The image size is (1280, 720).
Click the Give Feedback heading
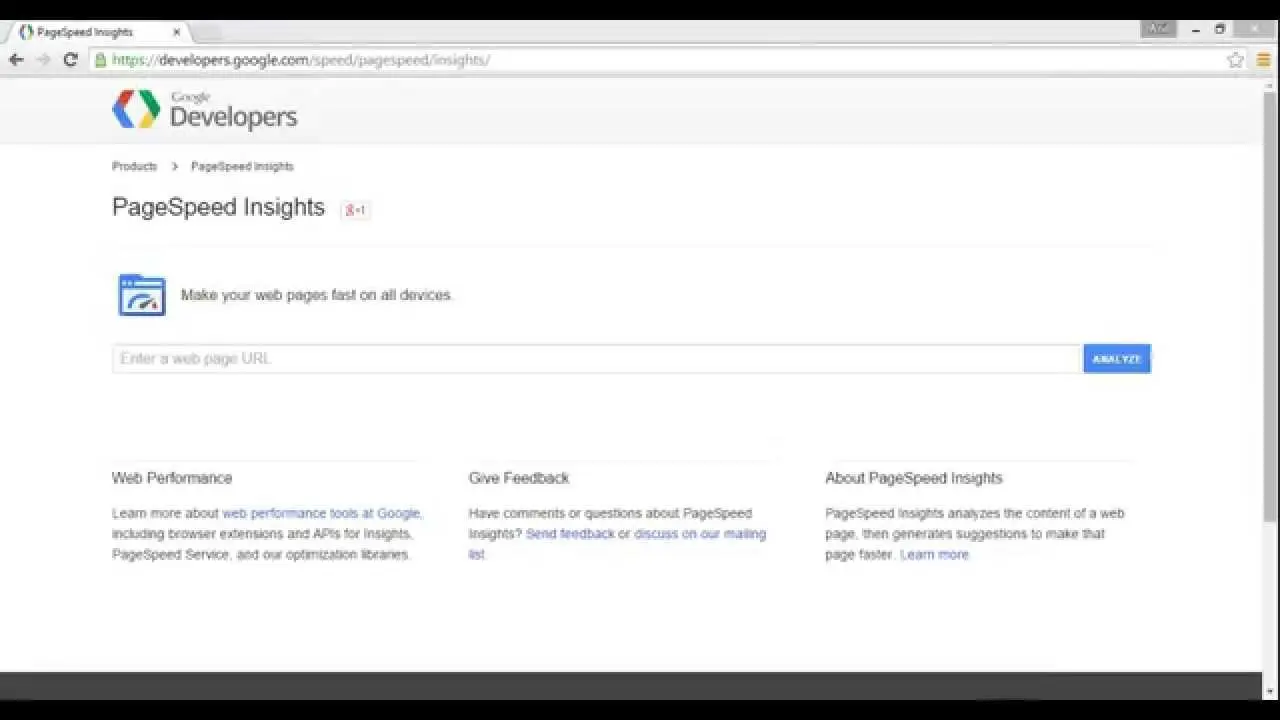coord(519,478)
